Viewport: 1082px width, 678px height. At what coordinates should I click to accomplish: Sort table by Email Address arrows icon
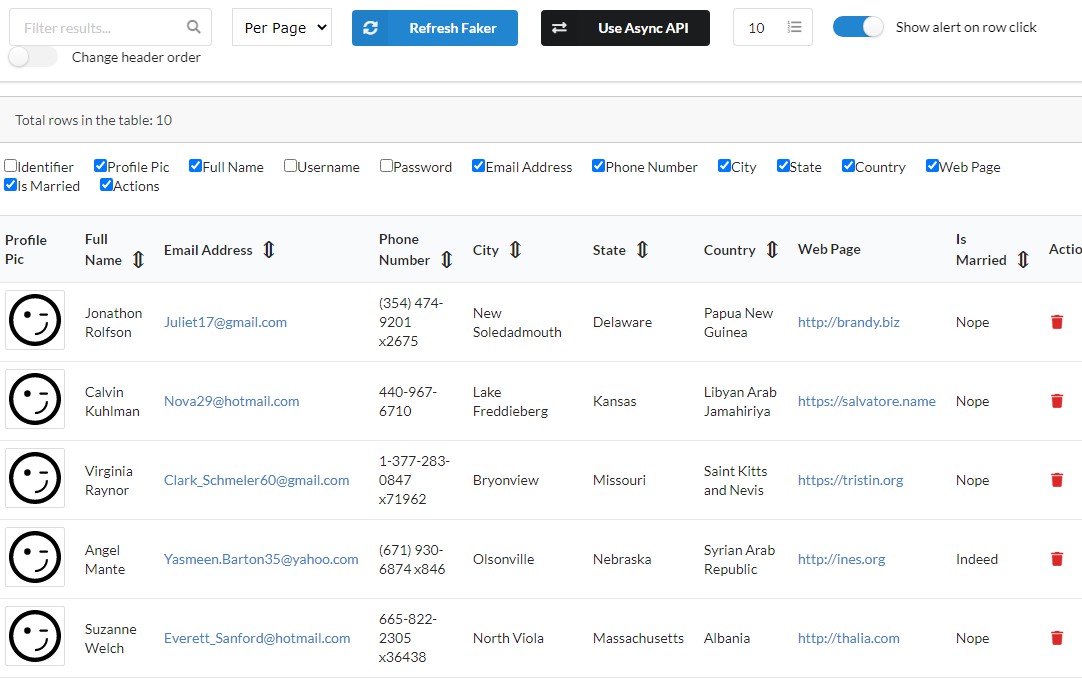pos(268,250)
